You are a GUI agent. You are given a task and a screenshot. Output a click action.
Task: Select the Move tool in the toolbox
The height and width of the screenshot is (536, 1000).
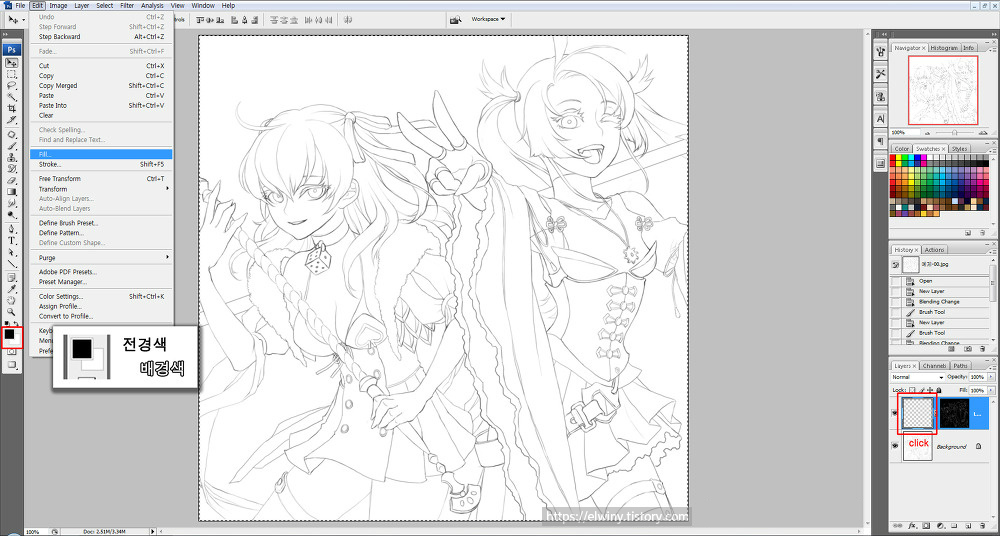[12, 63]
